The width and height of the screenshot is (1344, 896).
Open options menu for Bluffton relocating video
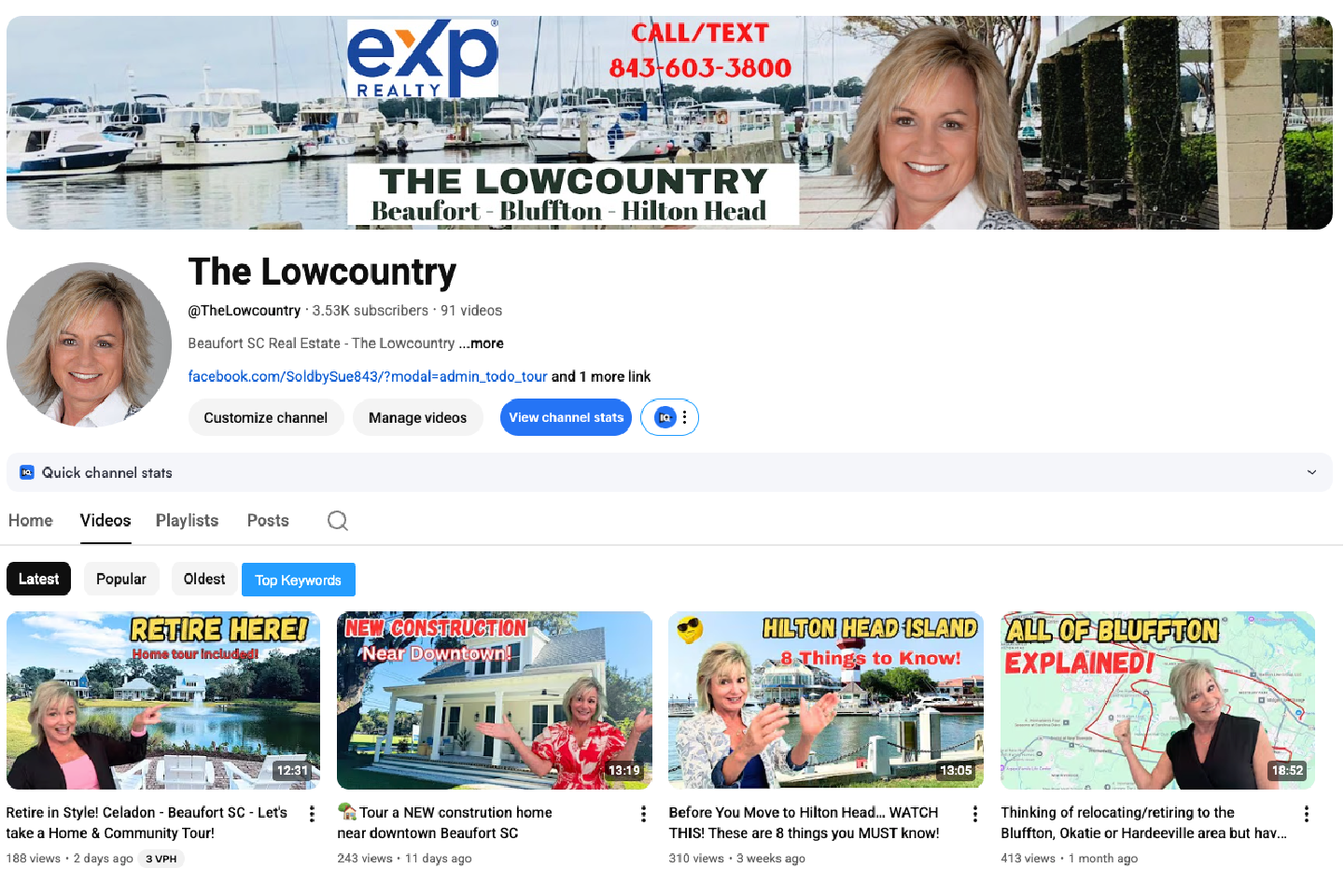[x=1307, y=814]
